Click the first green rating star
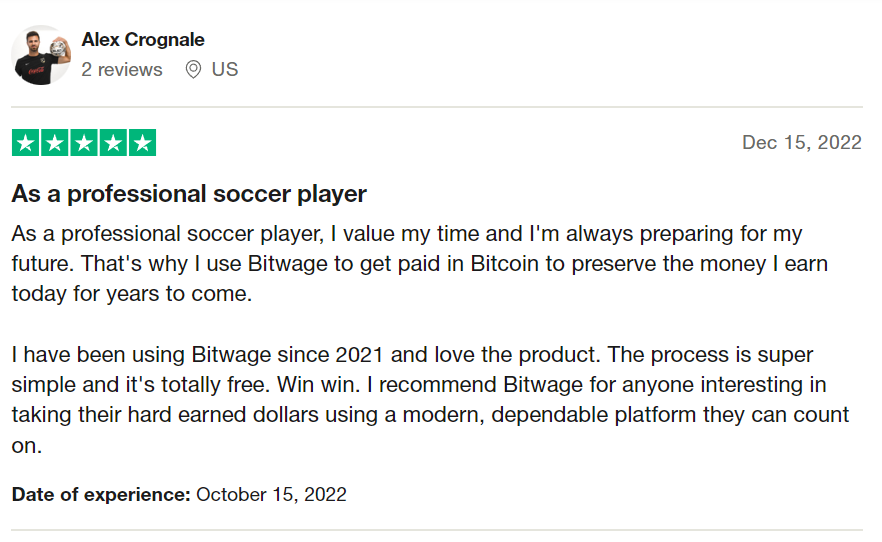 coord(26,143)
